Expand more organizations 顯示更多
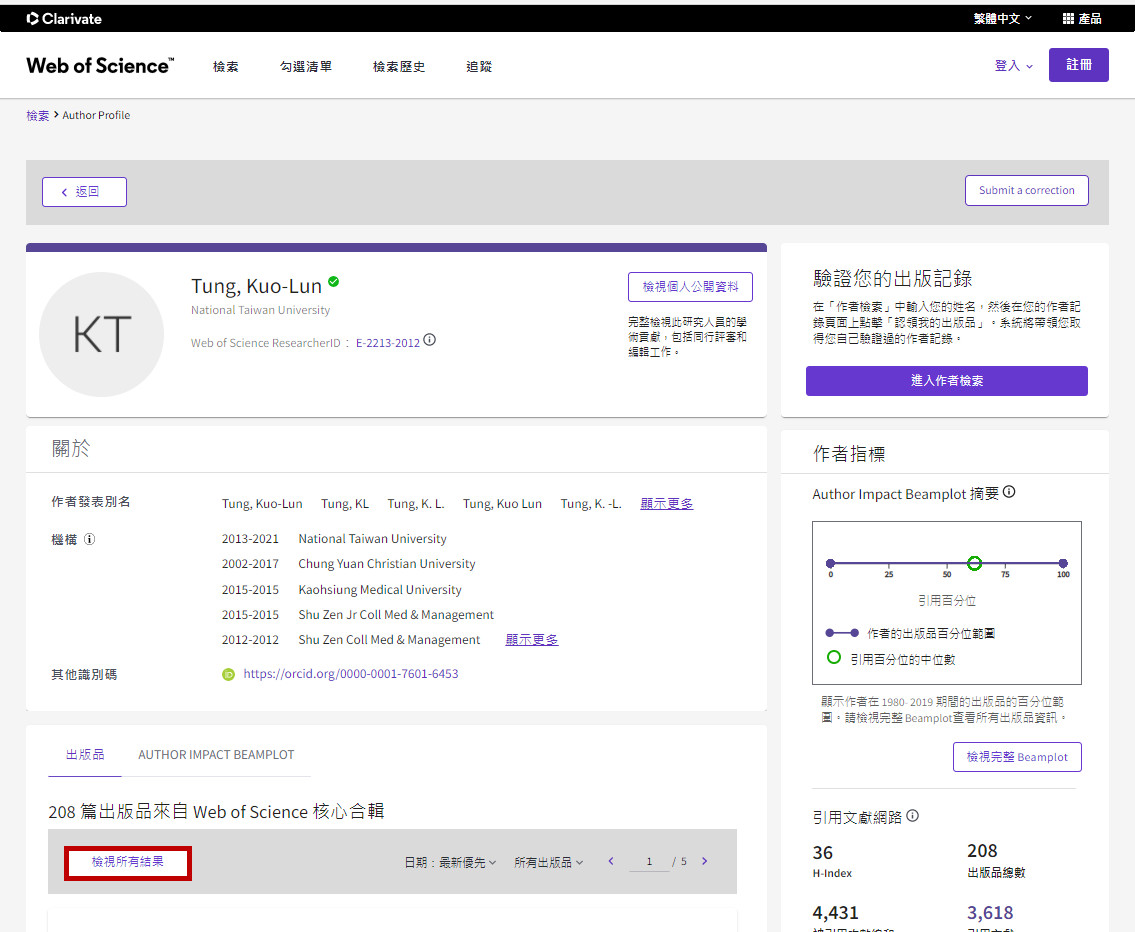The height and width of the screenshot is (932, 1135). (531, 640)
